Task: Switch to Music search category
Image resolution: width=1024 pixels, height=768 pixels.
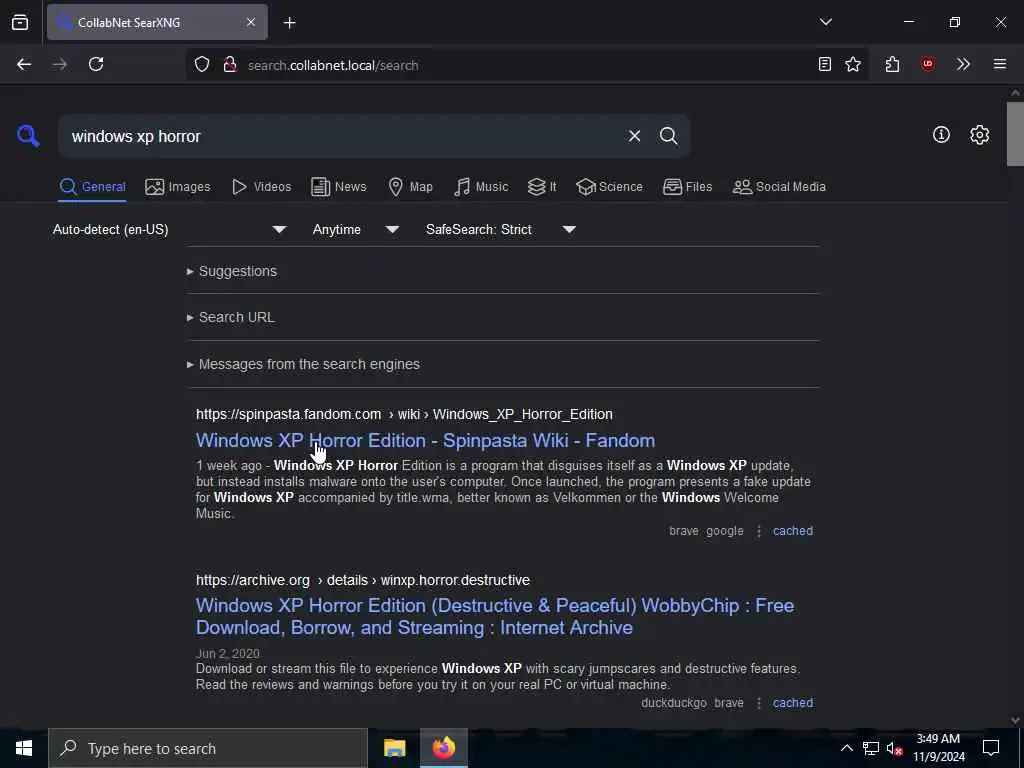Action: click(481, 187)
